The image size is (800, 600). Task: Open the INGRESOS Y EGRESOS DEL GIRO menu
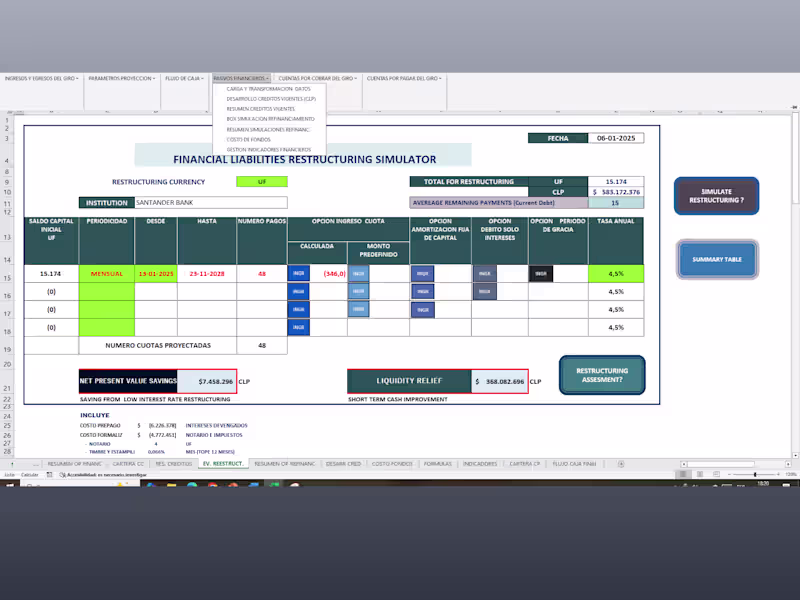click(41, 79)
